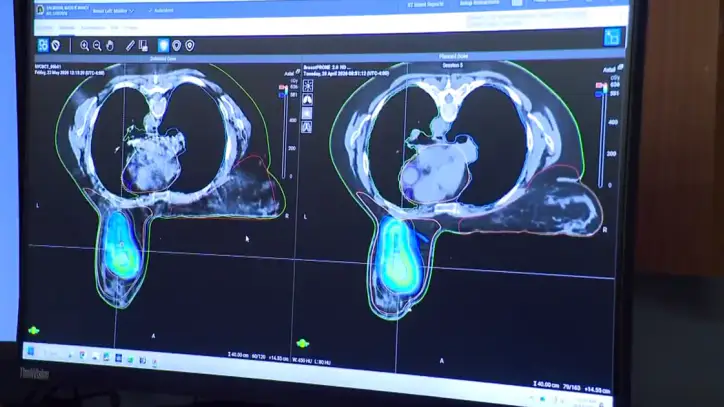Adjust the dose color scale in Planned Dose pane

tap(603, 135)
